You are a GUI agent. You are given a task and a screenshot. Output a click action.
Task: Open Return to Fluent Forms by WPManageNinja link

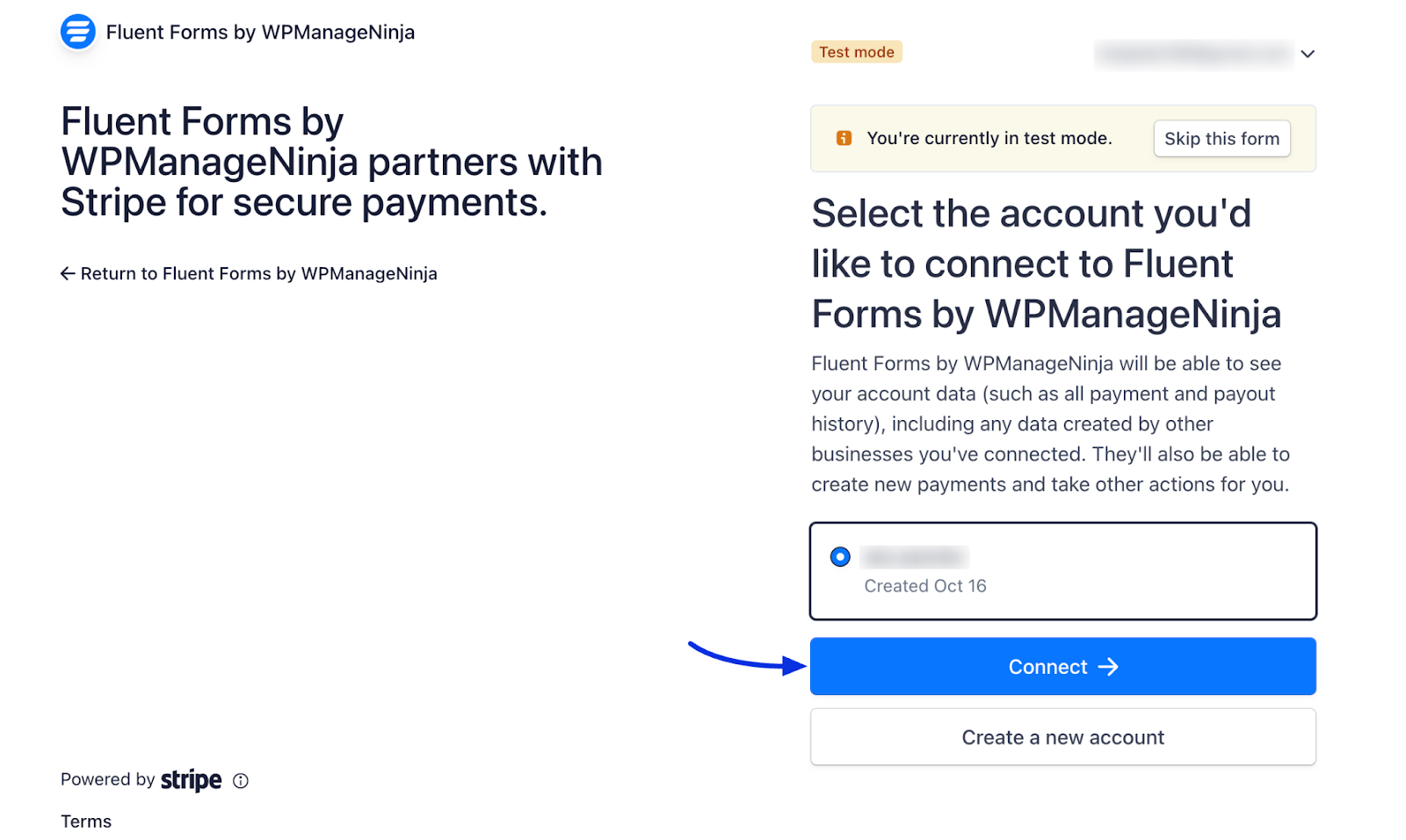[249, 273]
